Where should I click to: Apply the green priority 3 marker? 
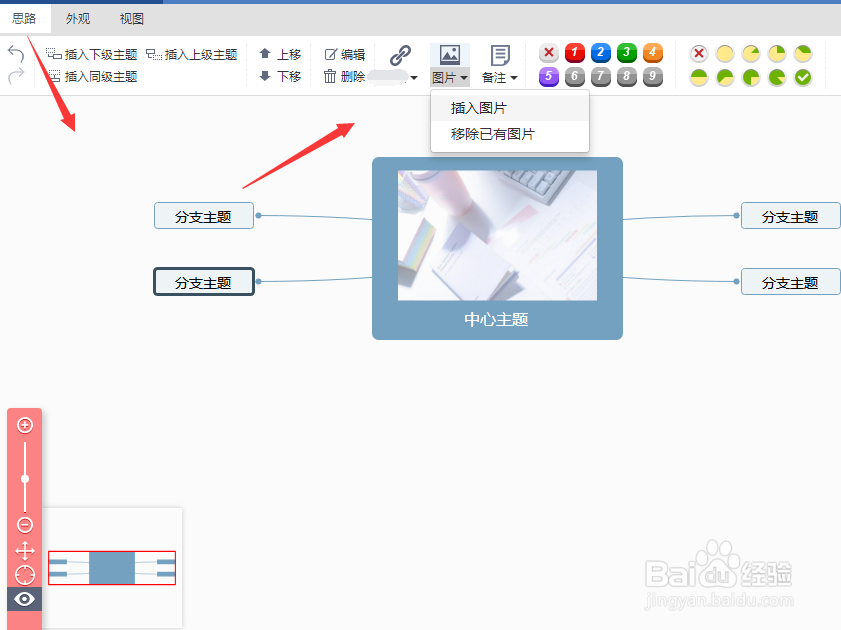(625, 53)
